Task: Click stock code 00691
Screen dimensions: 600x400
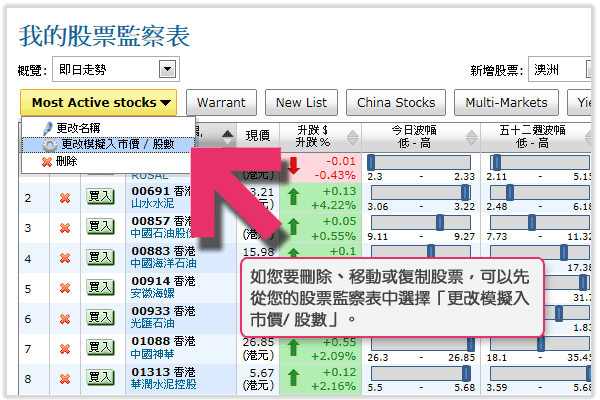Action: click(x=150, y=191)
